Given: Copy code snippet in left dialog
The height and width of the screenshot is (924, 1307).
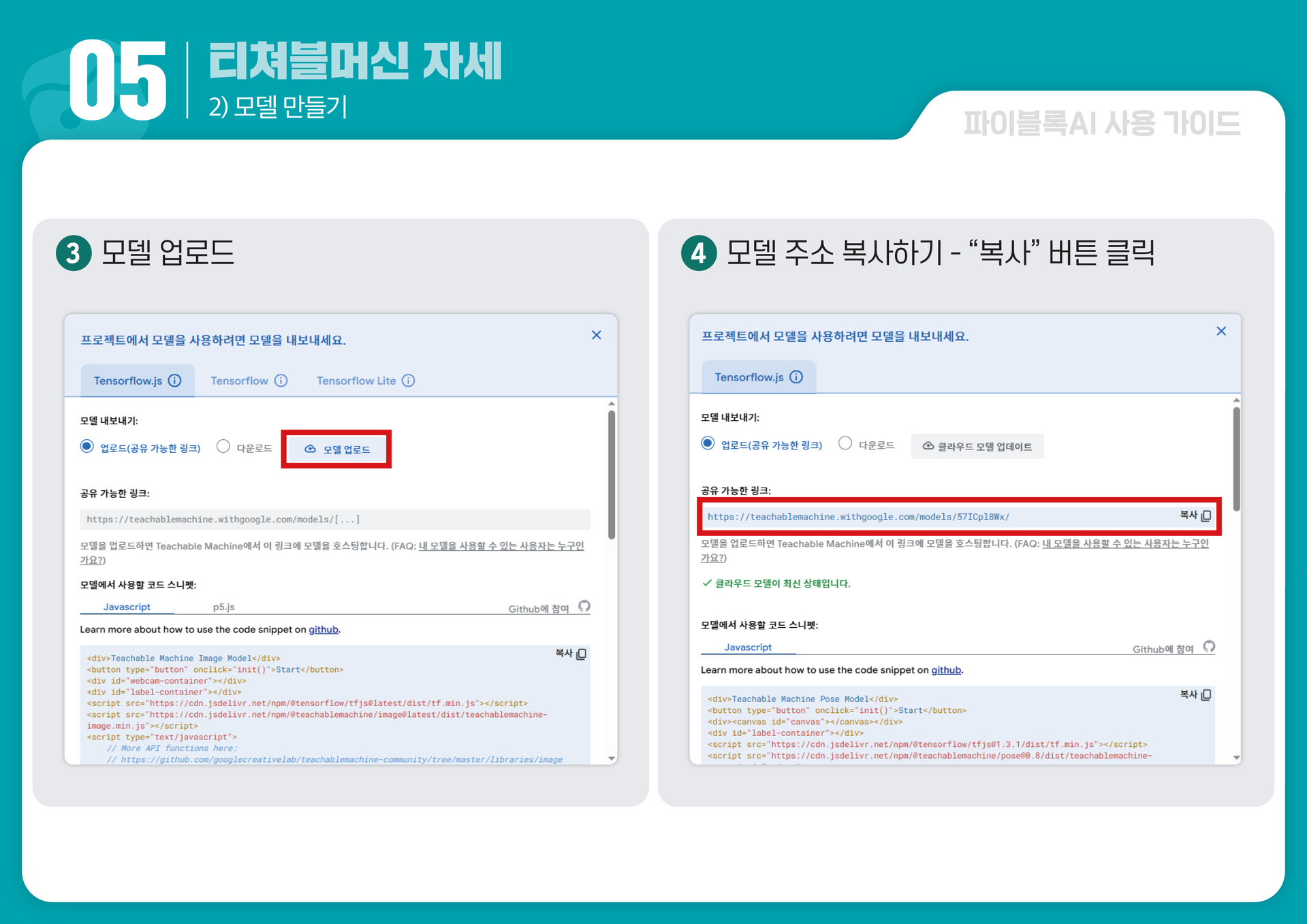Looking at the screenshot, I should click(571, 654).
